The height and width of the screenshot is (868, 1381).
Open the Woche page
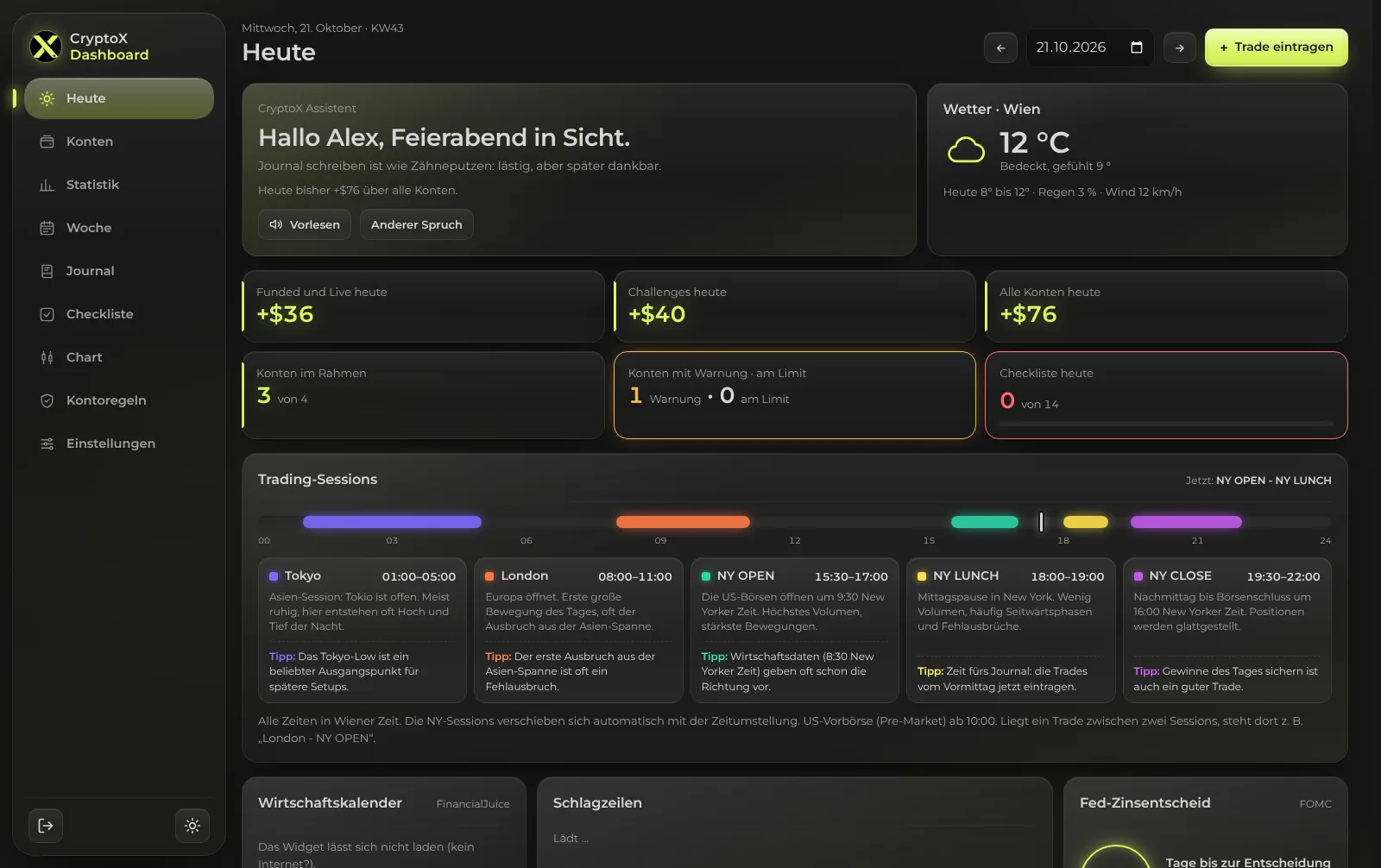coord(119,228)
